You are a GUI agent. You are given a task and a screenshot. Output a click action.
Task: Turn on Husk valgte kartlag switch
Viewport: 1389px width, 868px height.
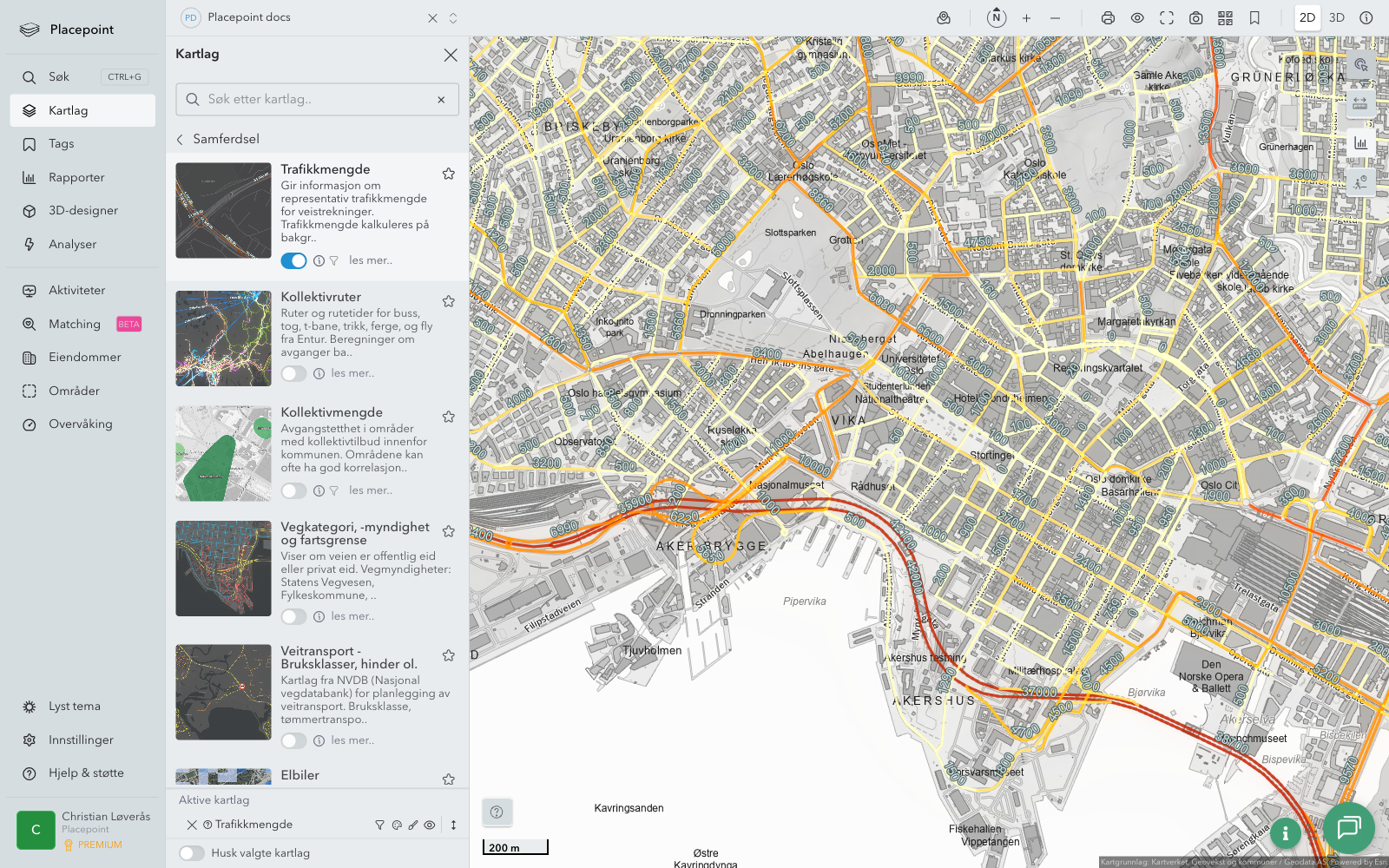click(192, 853)
